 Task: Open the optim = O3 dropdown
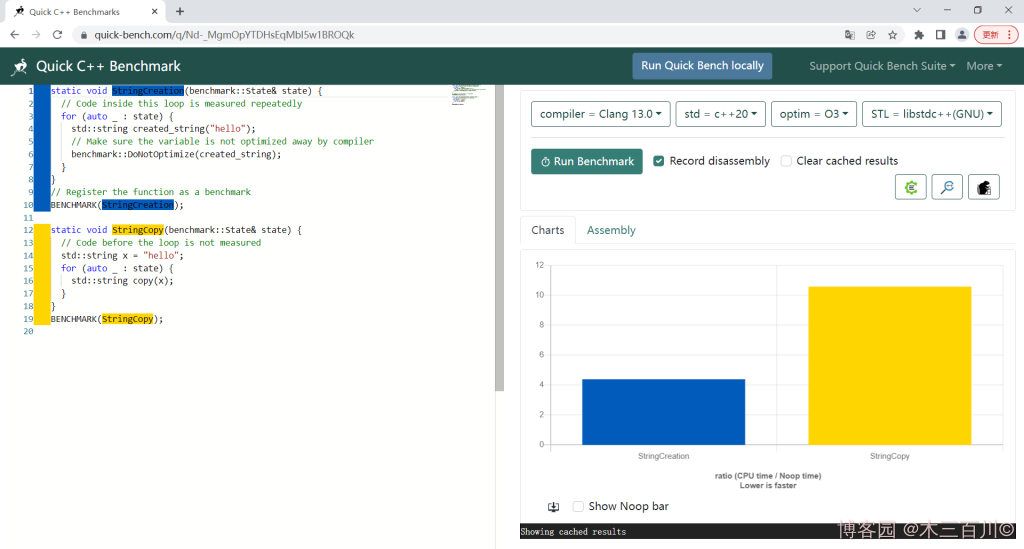(x=814, y=114)
